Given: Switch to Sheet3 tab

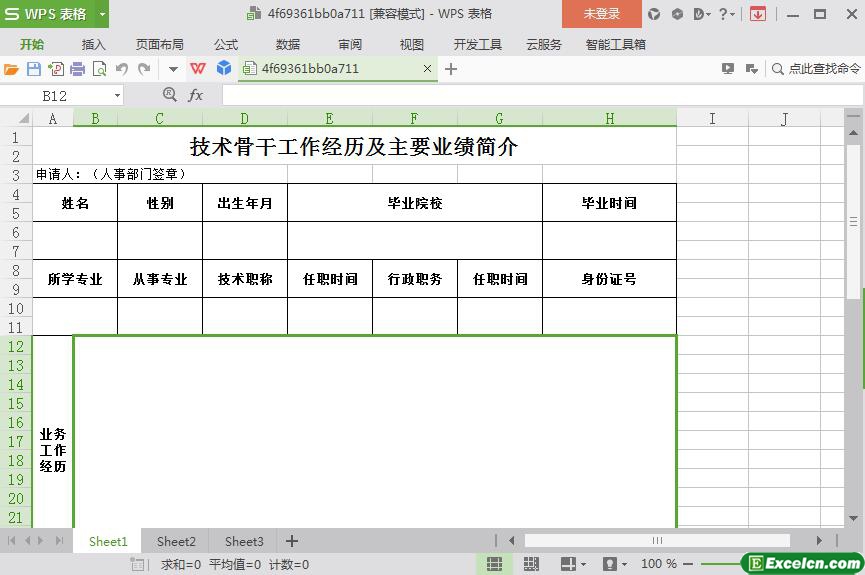Looking at the screenshot, I should 244,541.
